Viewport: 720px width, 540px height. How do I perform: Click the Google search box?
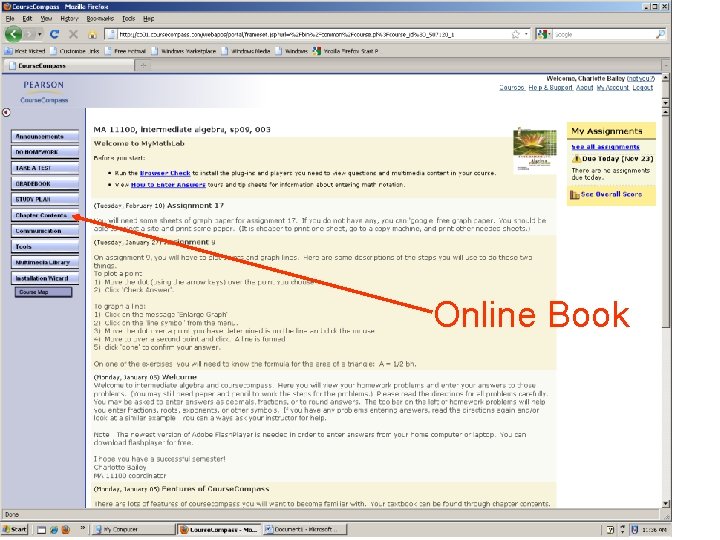604,34
